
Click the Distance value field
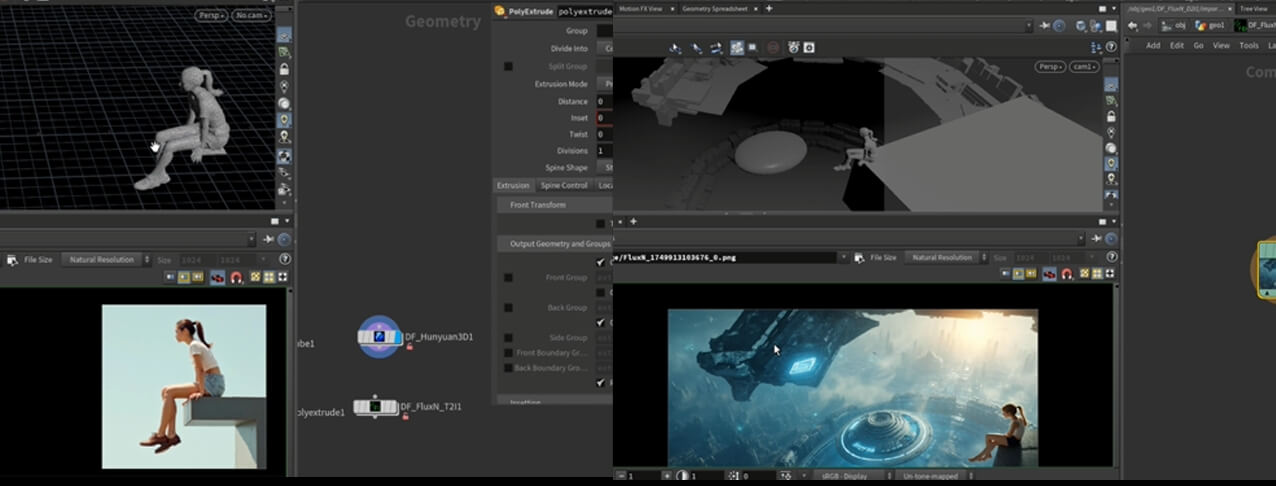point(605,101)
